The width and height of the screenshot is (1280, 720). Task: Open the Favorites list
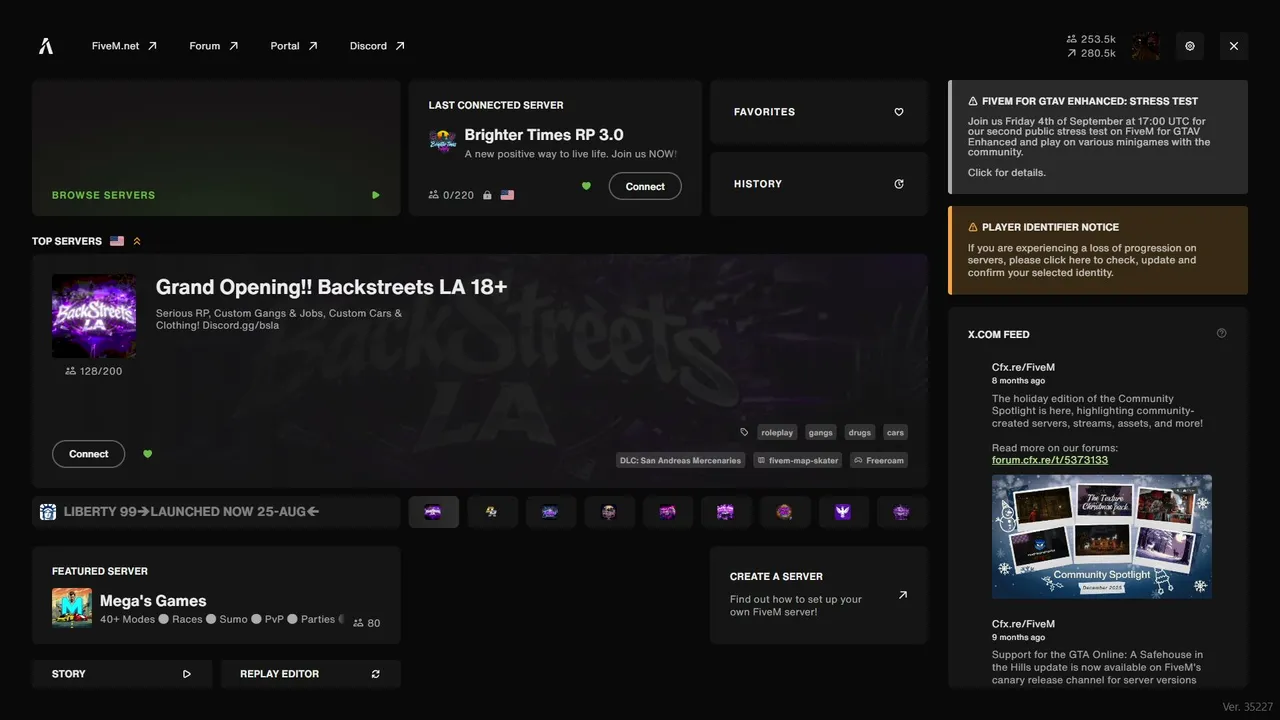[x=819, y=112]
